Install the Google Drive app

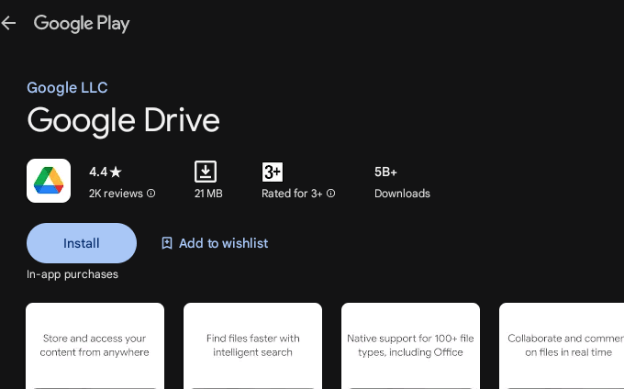pos(82,243)
